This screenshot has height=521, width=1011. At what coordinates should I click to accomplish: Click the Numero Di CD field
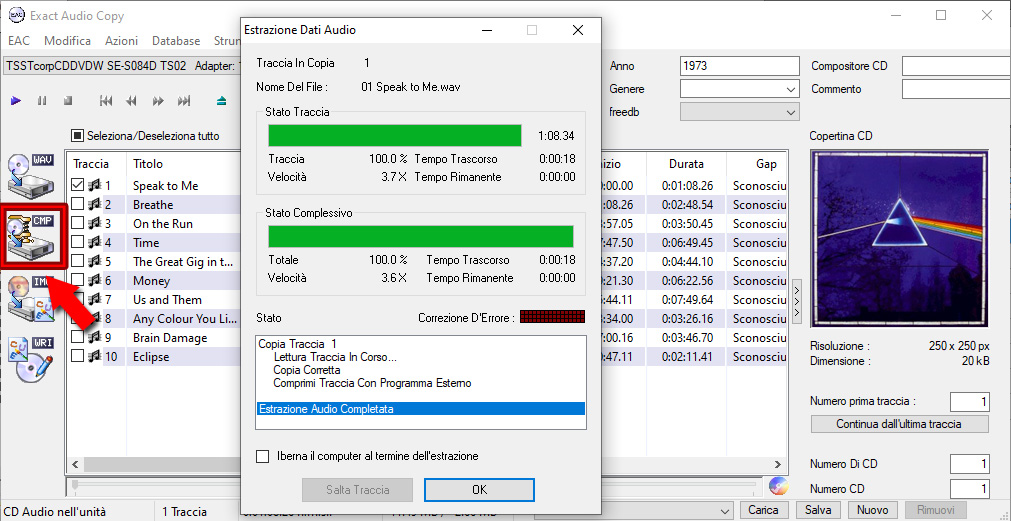969,464
